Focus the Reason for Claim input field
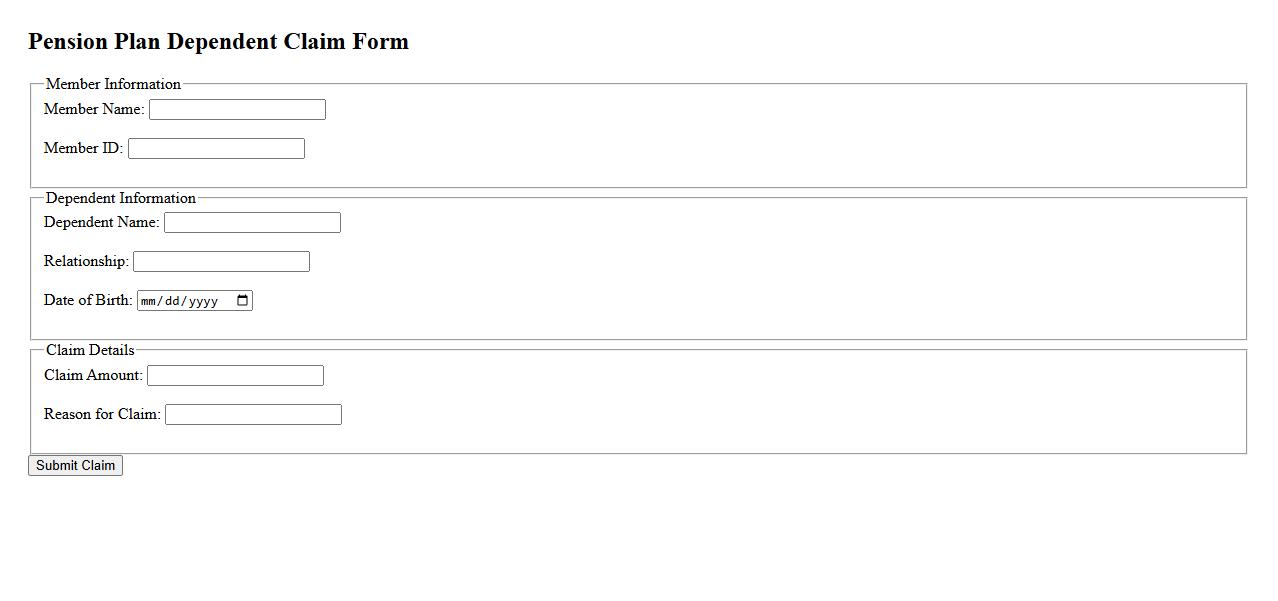Image resolution: width=1278 pixels, height=601 pixels. pos(253,415)
